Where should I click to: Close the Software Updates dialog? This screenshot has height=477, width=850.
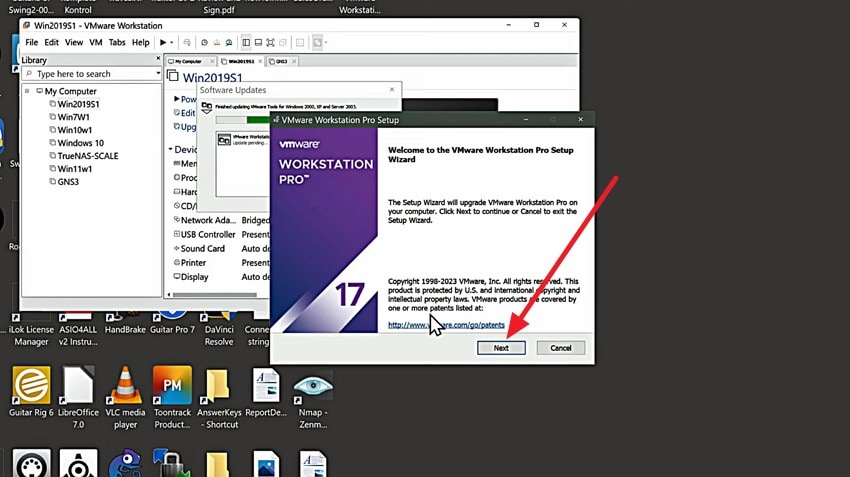pyautogui.click(x=392, y=89)
